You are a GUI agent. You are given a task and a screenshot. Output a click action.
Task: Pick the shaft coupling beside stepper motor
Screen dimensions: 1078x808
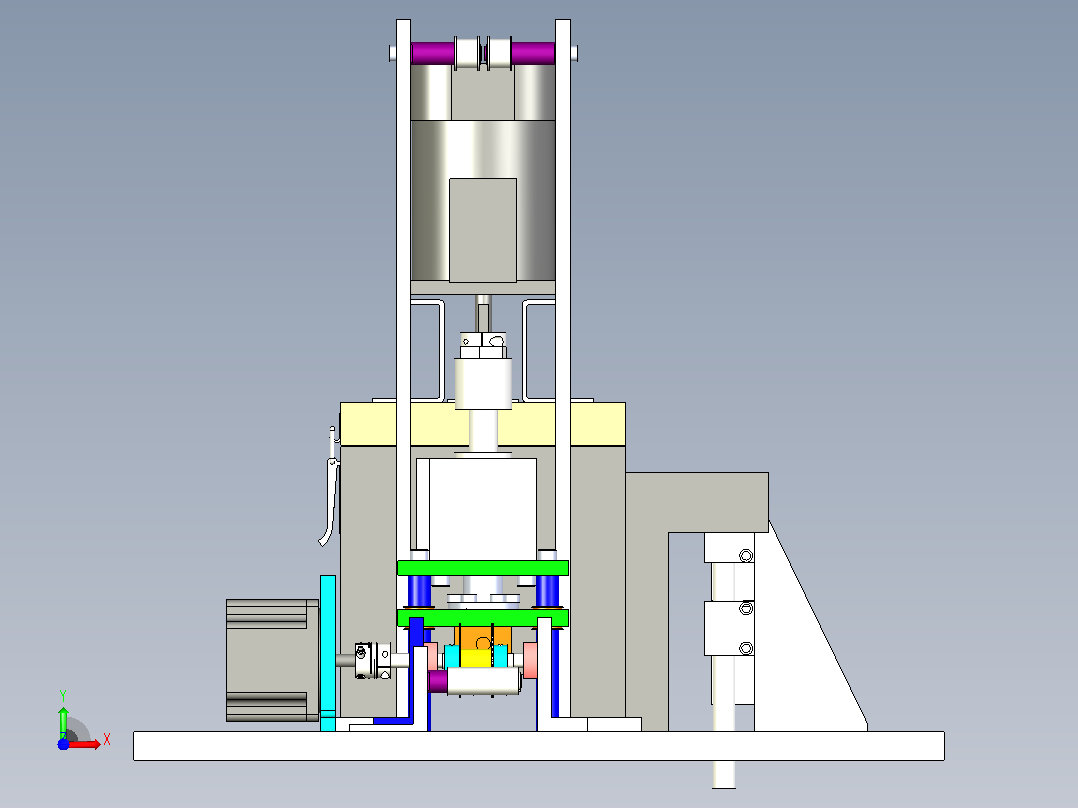pos(373,660)
